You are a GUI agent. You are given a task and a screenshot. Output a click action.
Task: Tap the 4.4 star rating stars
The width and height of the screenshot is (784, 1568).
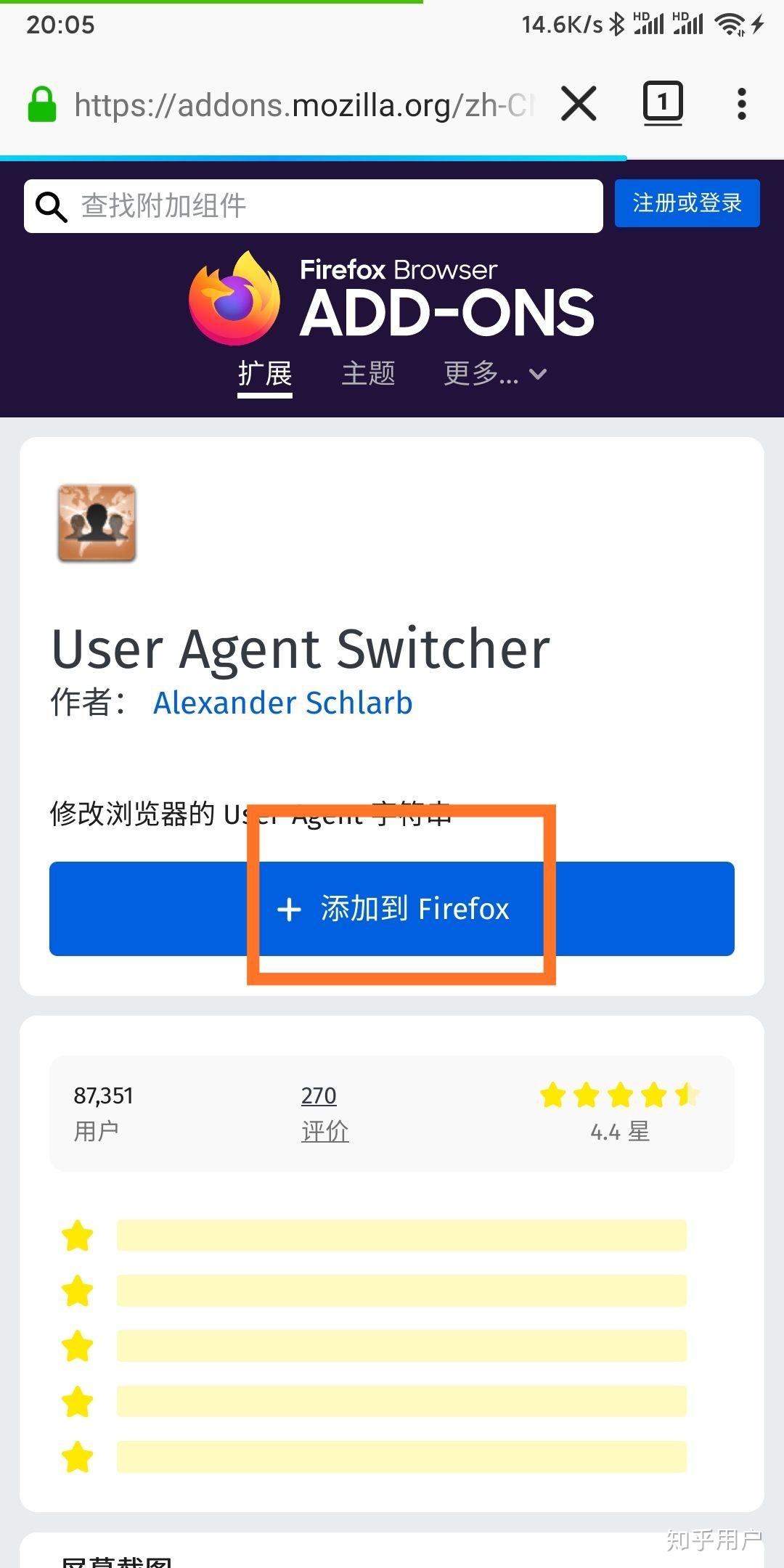[619, 1095]
